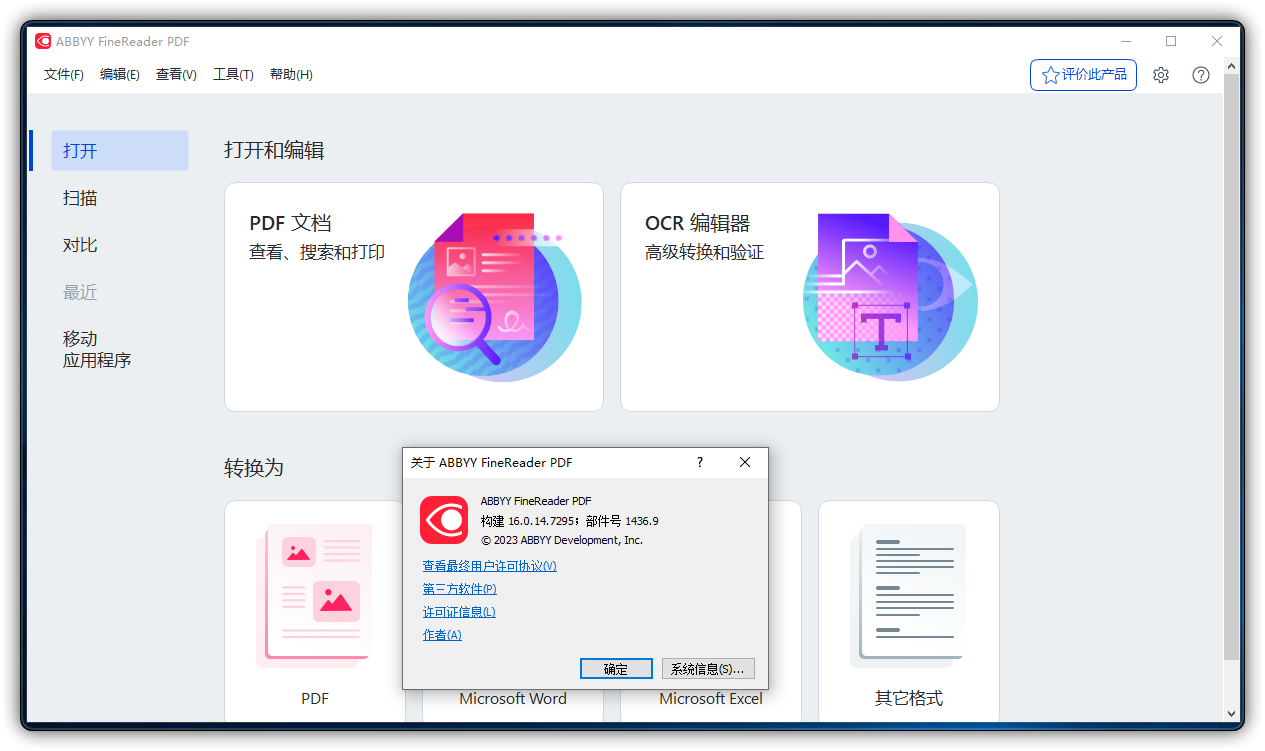The width and height of the screenshot is (1265, 751).
Task: Click 确定 in the About dialog
Action: [616, 669]
